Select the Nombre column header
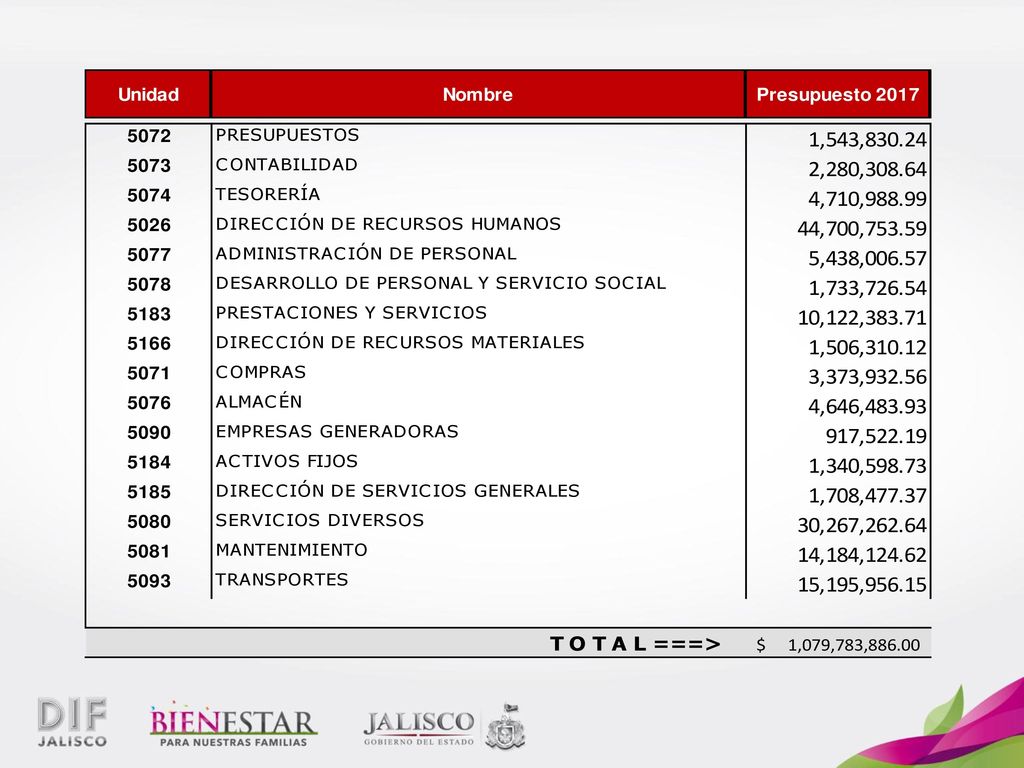The height and width of the screenshot is (768, 1024). point(477,94)
